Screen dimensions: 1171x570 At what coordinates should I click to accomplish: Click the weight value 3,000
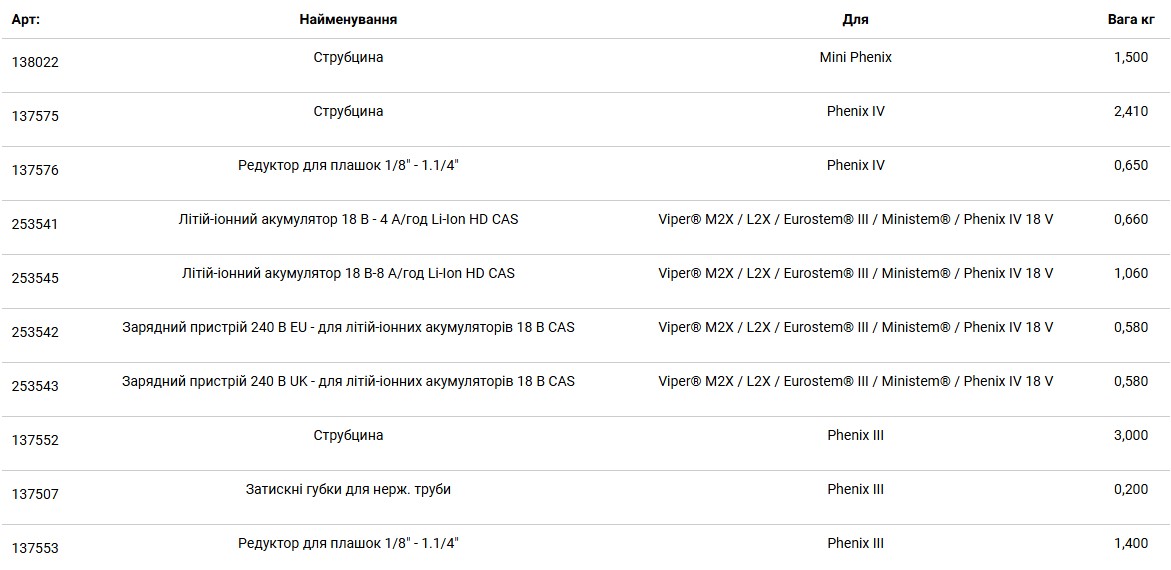[1131, 435]
